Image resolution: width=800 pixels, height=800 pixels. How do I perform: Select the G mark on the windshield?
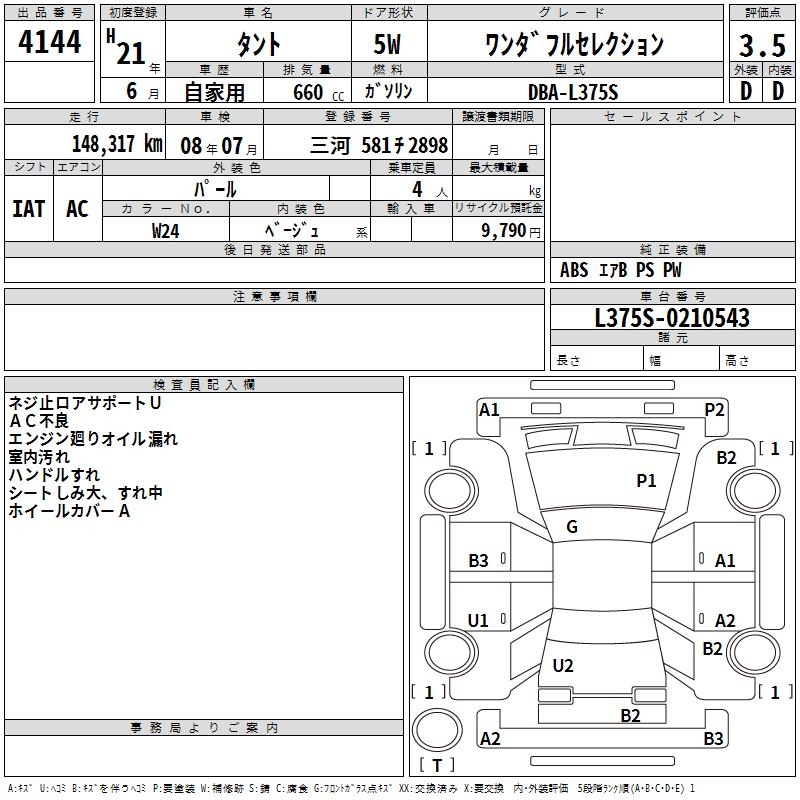click(572, 527)
